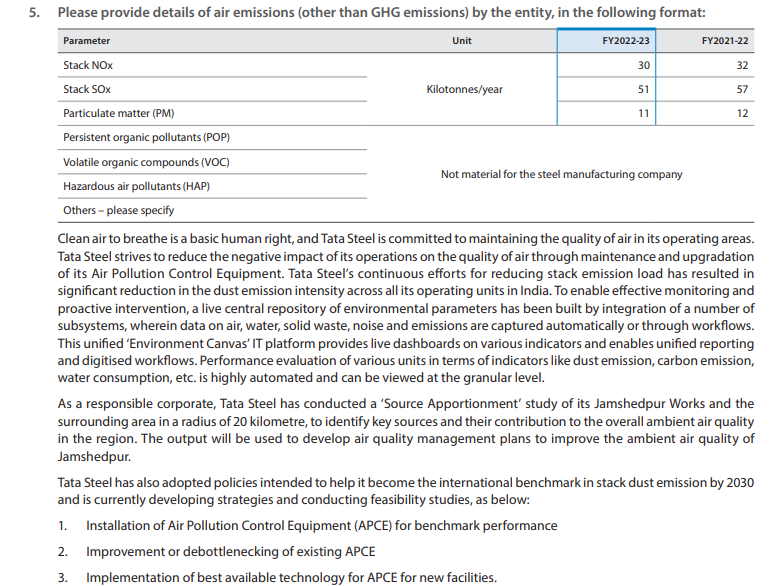775x586 pixels.
Task: Click Particulate matter FY2022-23 value 11
Action: (x=644, y=113)
